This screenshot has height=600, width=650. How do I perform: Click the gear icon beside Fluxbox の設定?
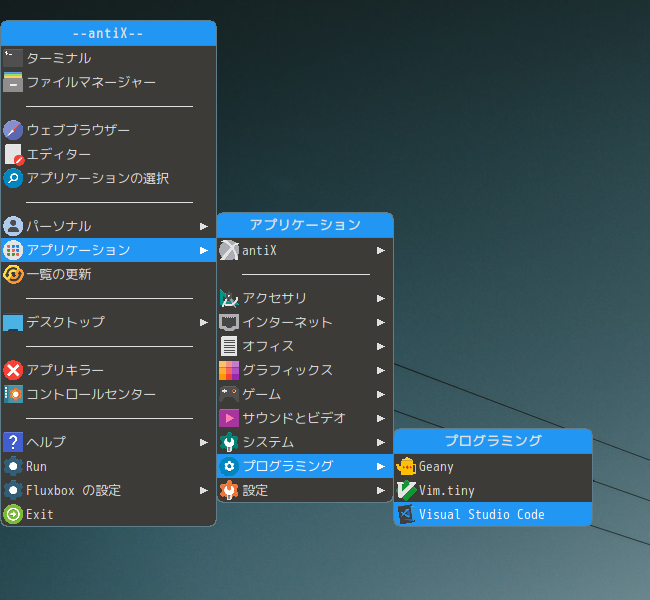13,490
